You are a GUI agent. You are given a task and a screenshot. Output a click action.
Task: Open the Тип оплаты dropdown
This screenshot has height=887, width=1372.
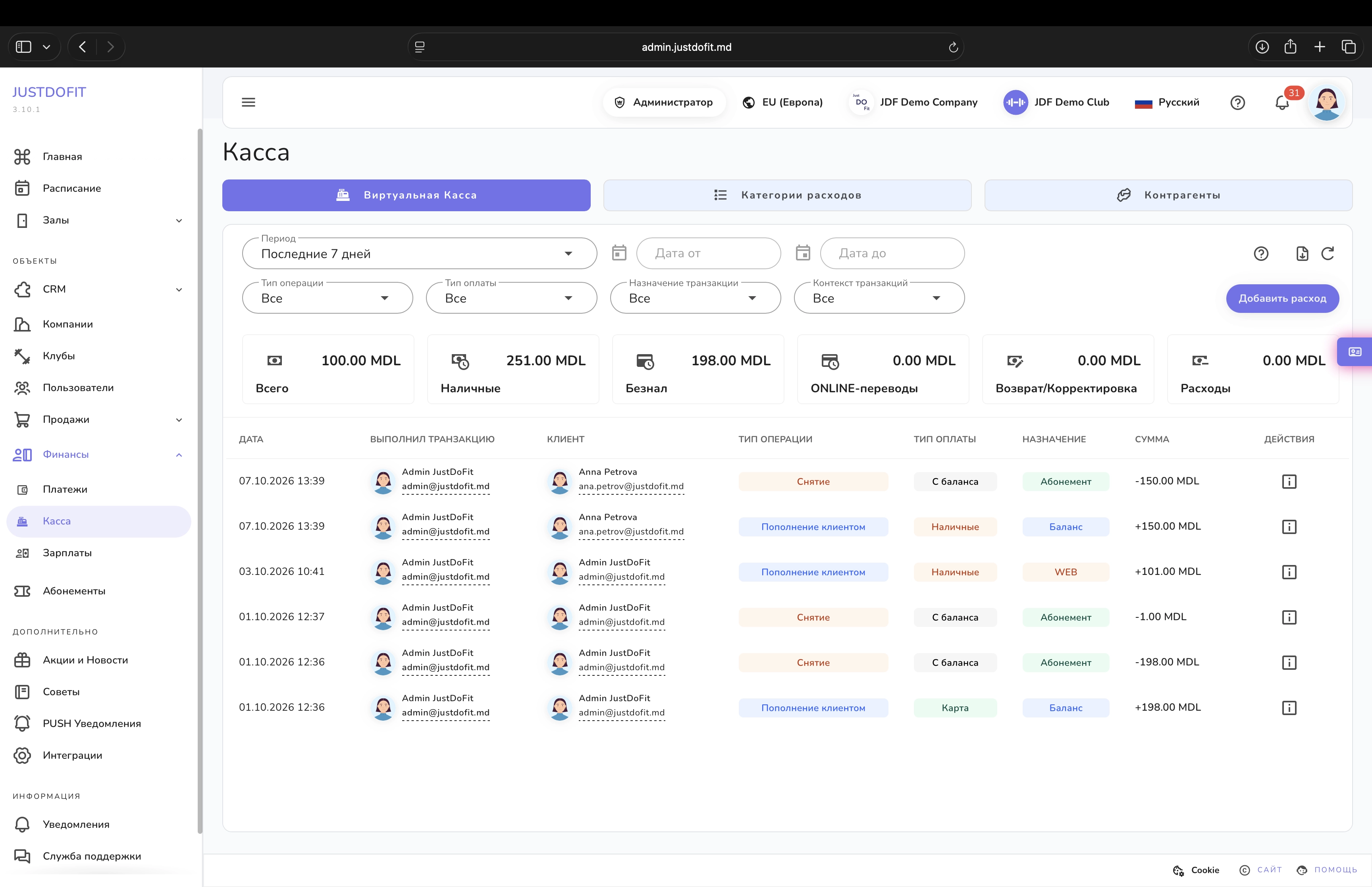(x=511, y=298)
